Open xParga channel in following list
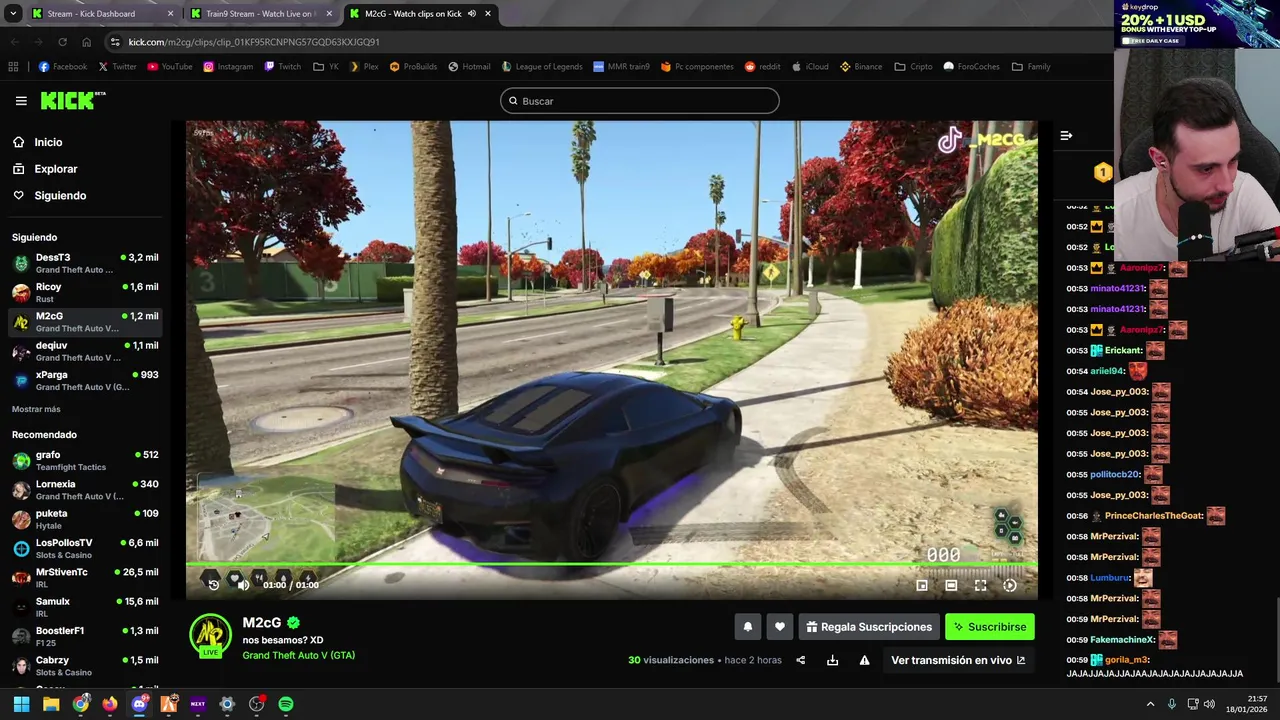The height and width of the screenshot is (720, 1280). coord(85,381)
